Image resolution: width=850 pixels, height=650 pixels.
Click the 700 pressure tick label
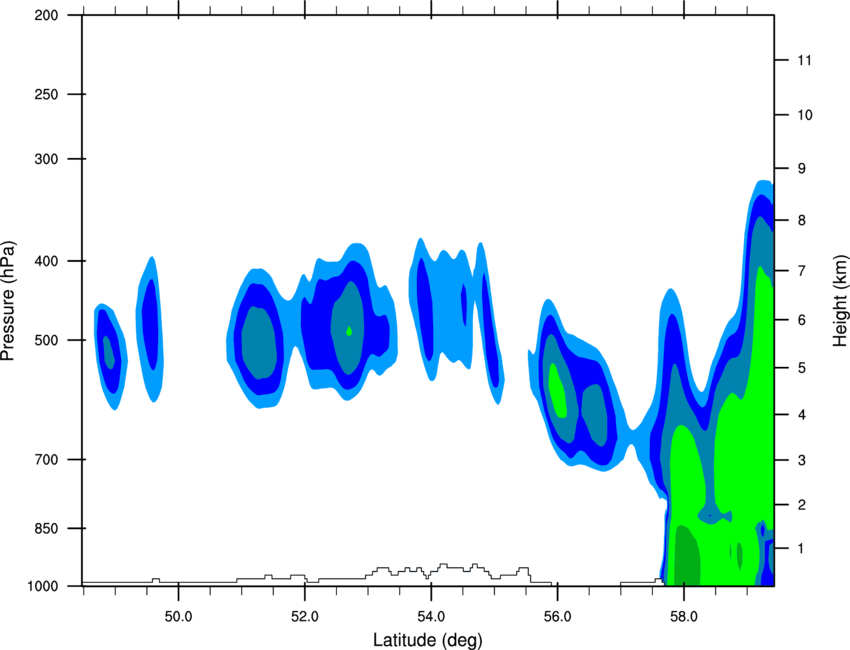[46, 460]
